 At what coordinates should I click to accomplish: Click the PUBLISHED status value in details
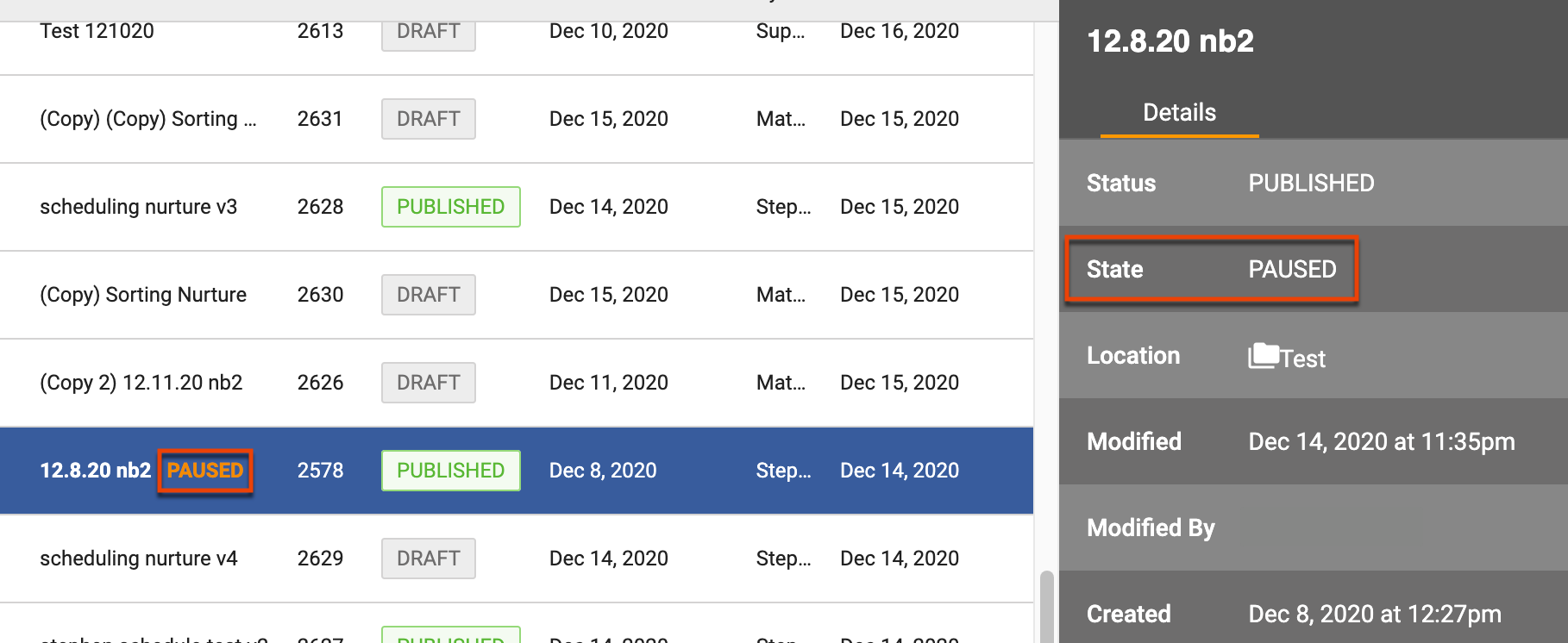(x=1311, y=183)
